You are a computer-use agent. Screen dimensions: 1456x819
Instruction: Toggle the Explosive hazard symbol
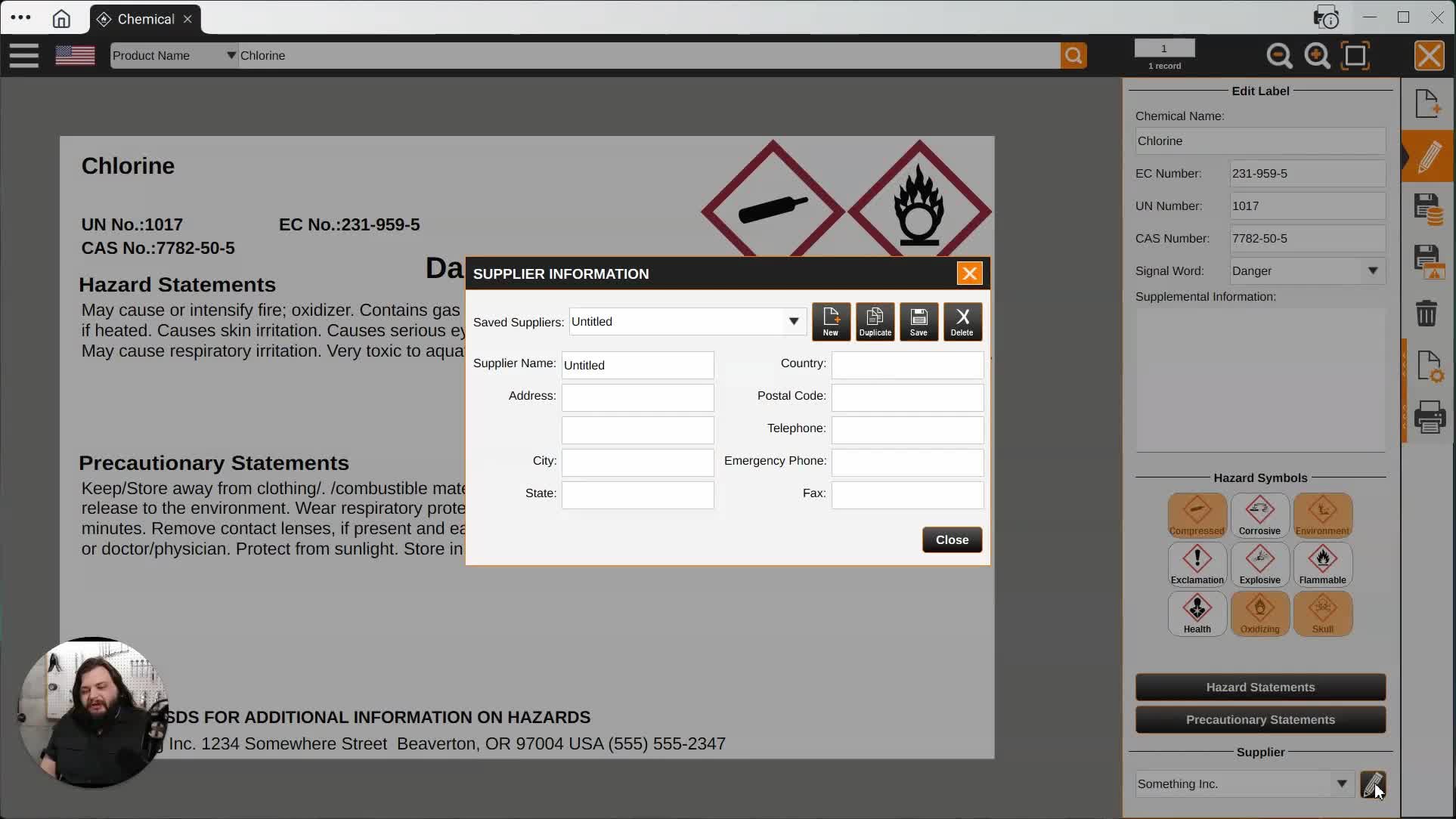tap(1259, 564)
